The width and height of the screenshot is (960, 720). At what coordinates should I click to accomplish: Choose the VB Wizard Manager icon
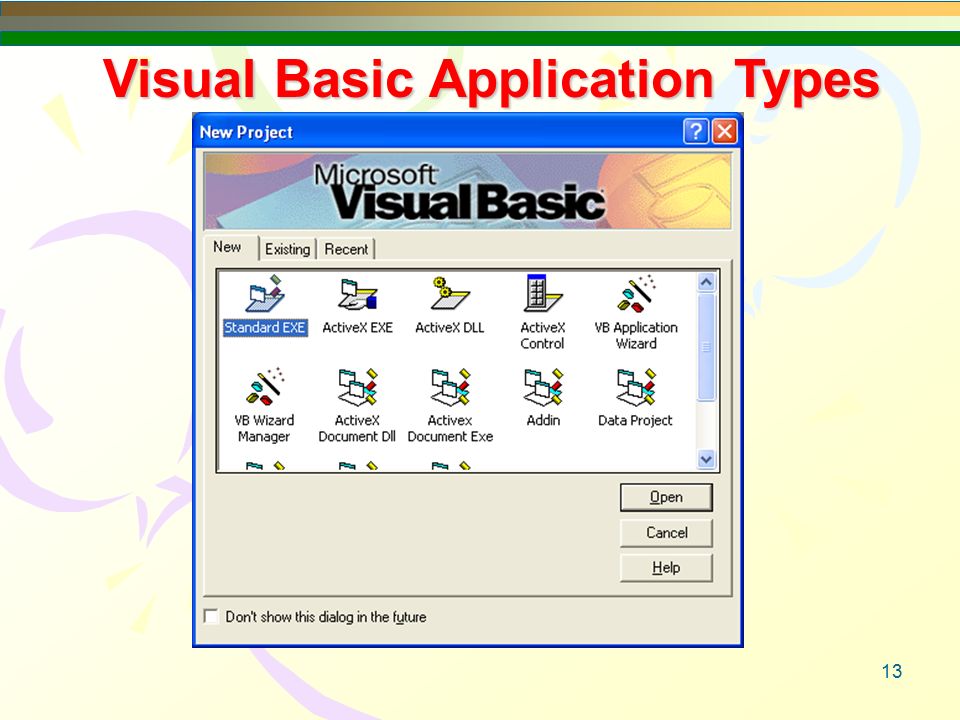[x=265, y=387]
